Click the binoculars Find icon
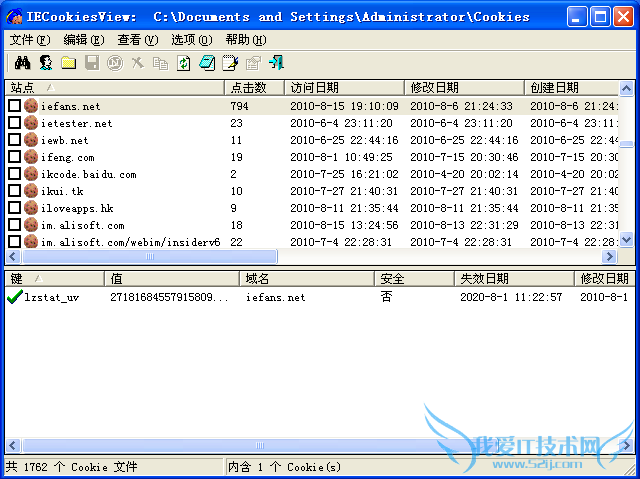Screen dimensions: 640x479 (x=22, y=63)
